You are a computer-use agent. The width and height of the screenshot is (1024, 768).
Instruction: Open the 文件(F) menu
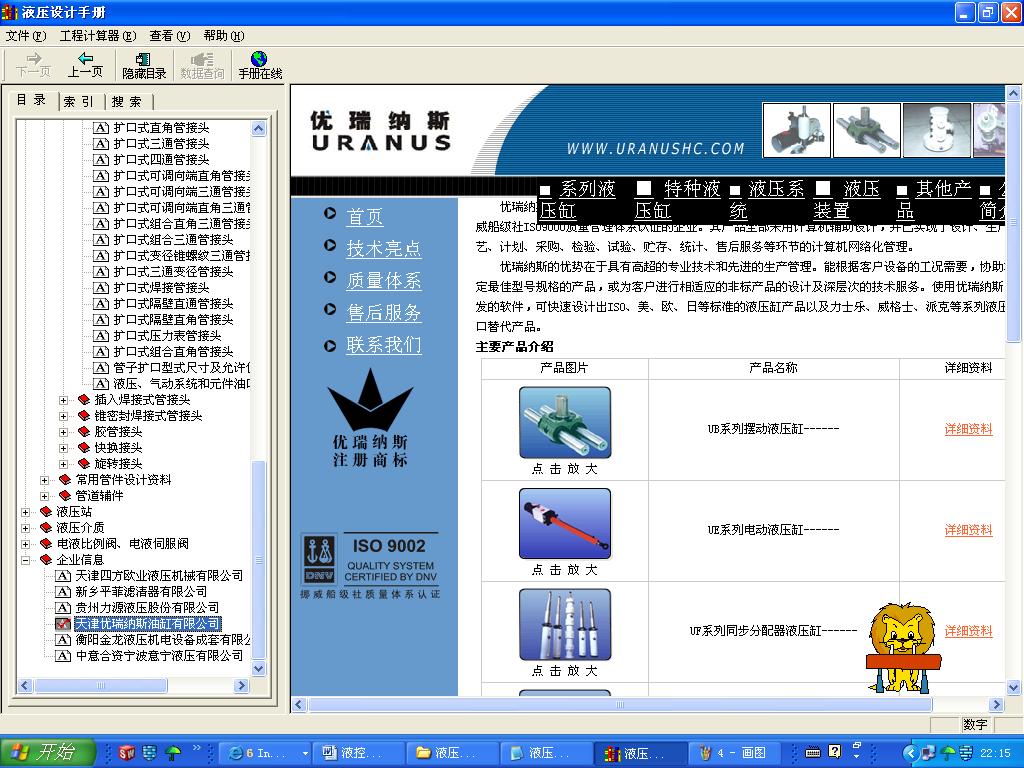[x=25, y=35]
